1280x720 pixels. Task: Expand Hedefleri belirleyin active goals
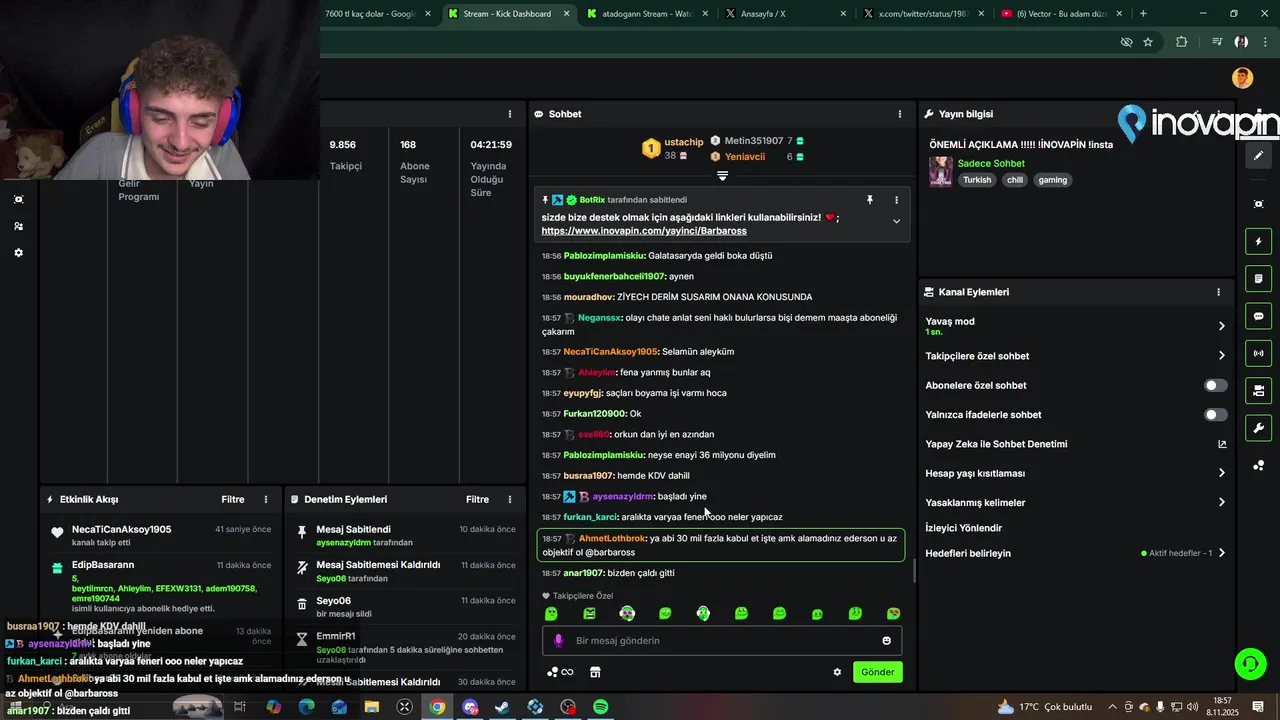coord(1221,553)
